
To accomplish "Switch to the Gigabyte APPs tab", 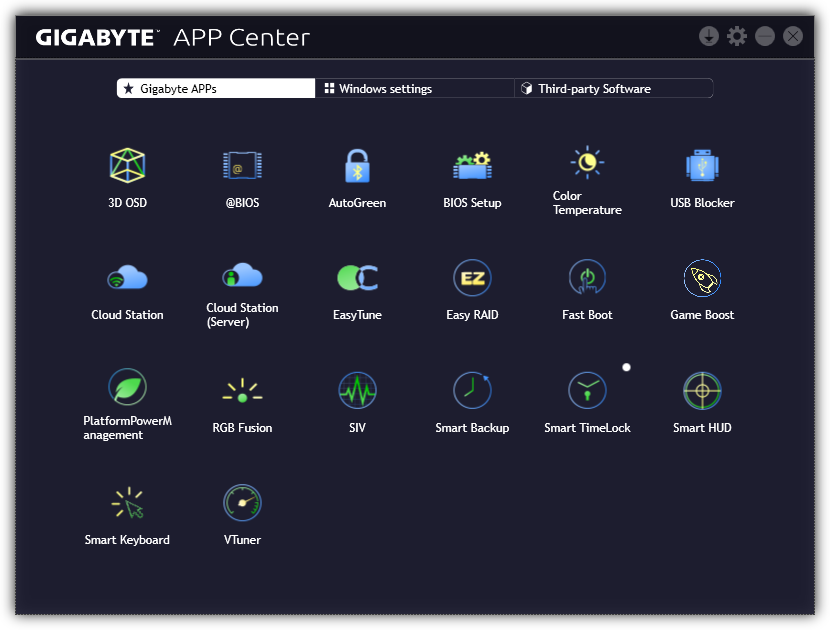I will 216,88.
